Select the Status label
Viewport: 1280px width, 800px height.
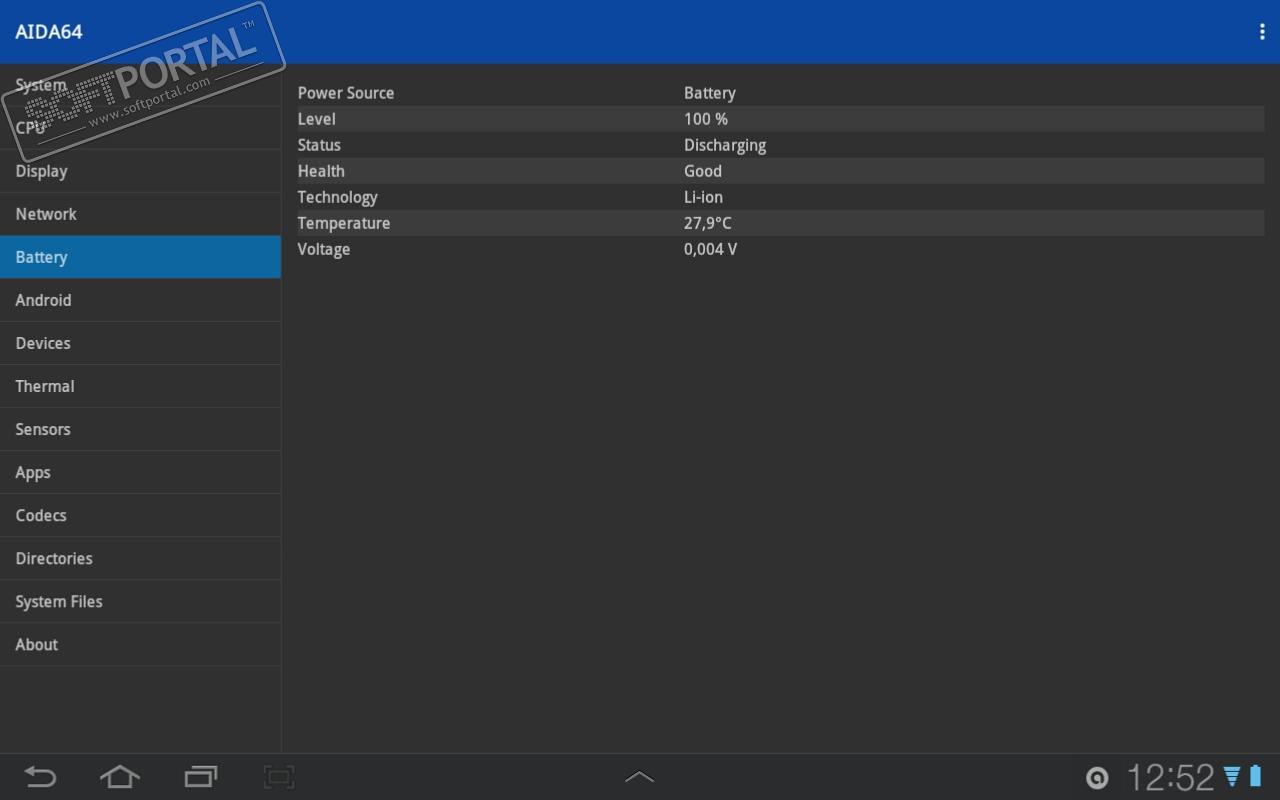[x=319, y=145]
